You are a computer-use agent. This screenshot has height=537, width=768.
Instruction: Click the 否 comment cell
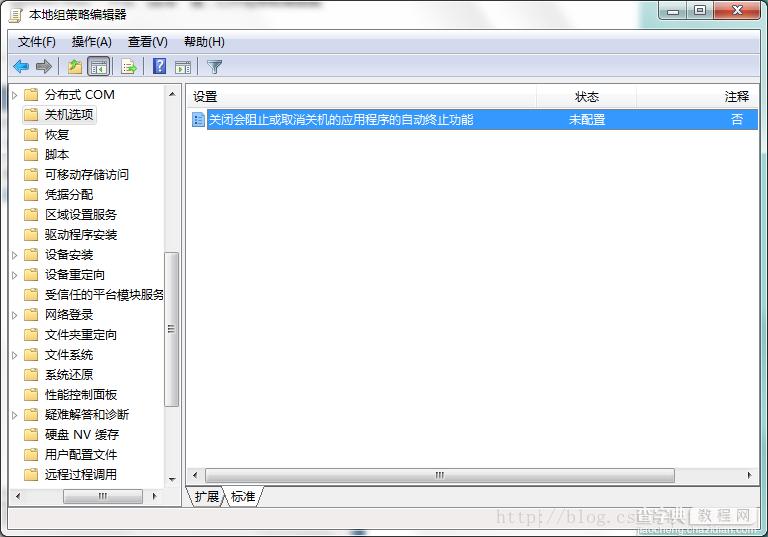737,120
